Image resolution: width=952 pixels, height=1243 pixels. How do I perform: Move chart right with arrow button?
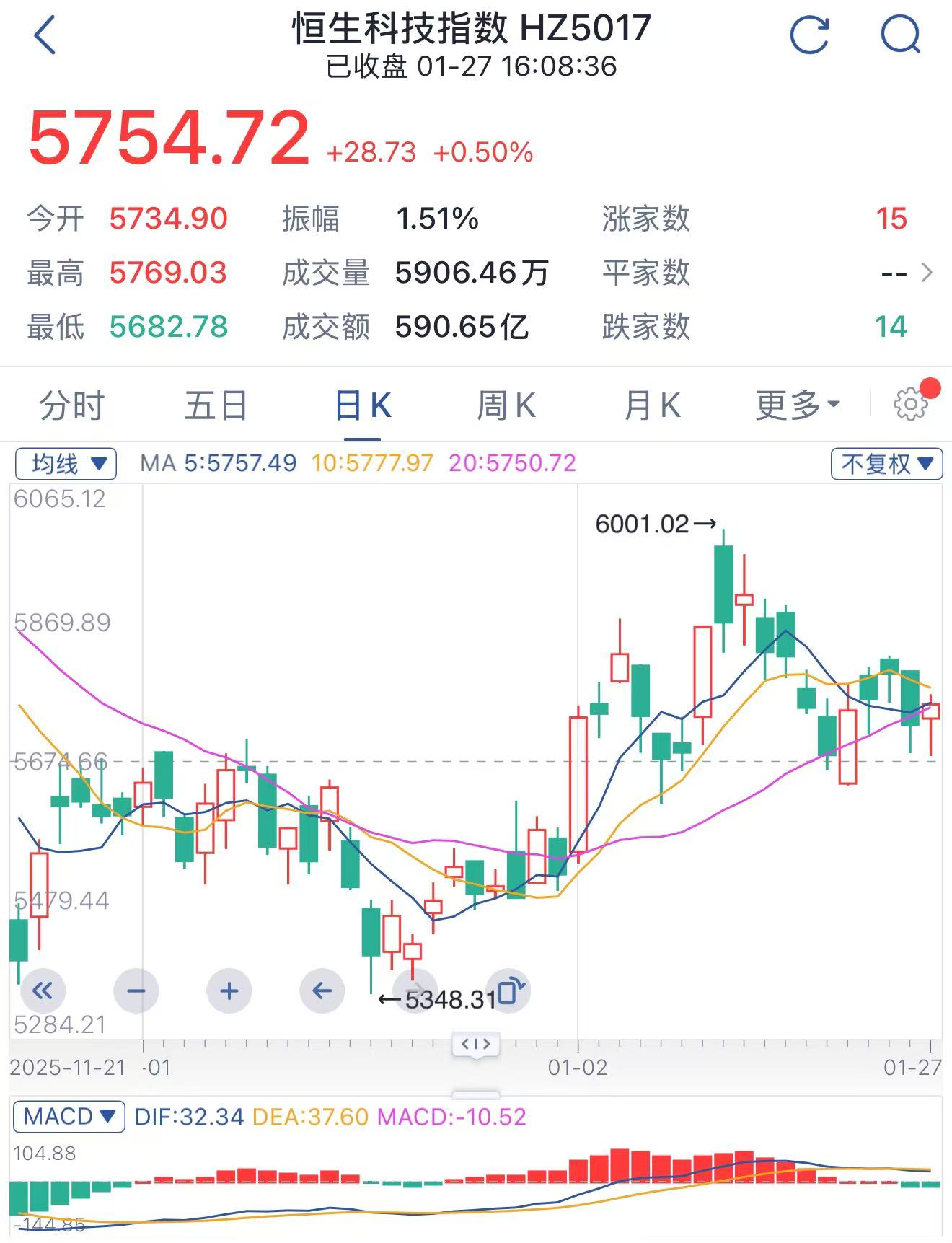point(415,991)
